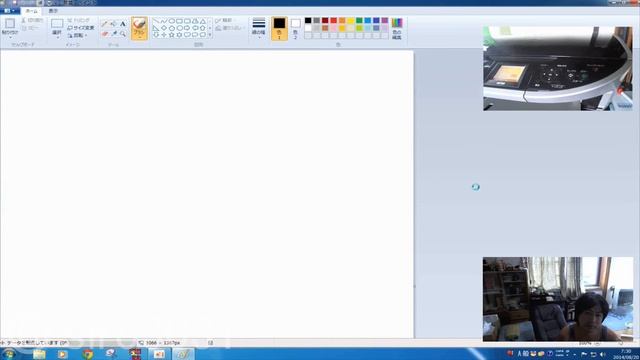Click the printer photo thumbnail overlay
Screen dimensions: 640x360
(558, 69)
